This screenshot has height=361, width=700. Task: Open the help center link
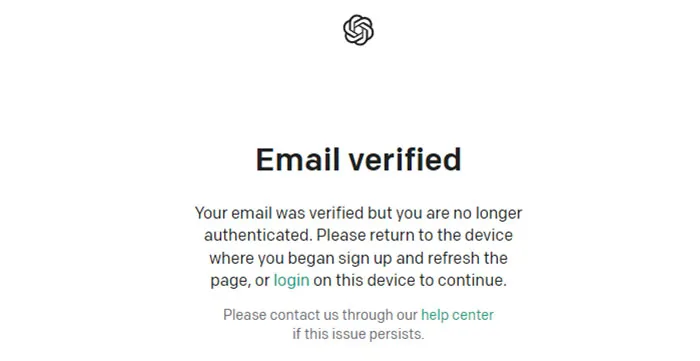coord(458,315)
